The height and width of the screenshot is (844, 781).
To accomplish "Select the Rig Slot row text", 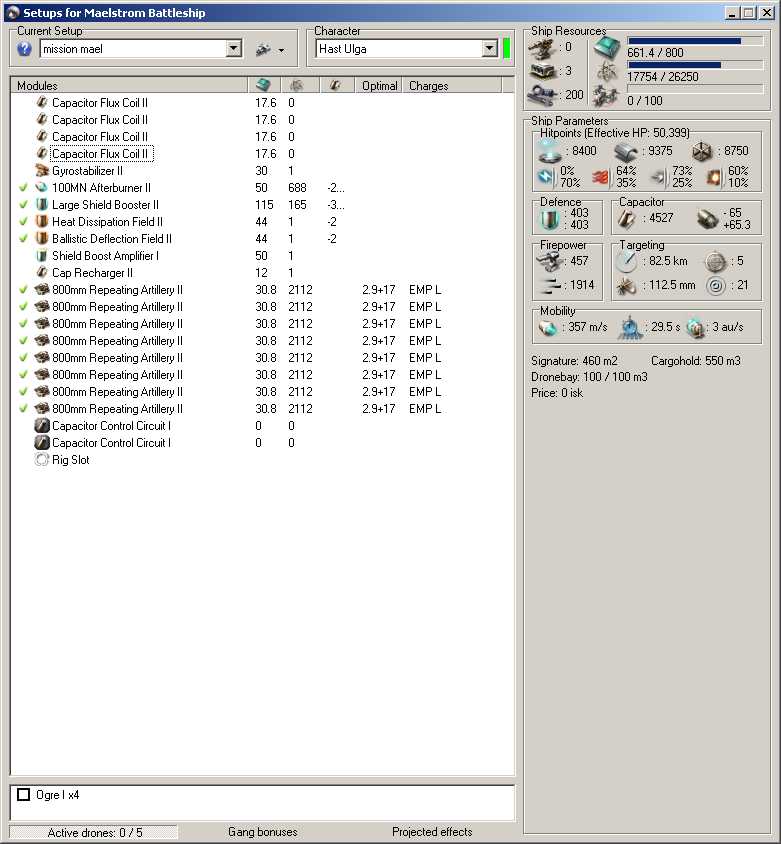I will coord(71,460).
